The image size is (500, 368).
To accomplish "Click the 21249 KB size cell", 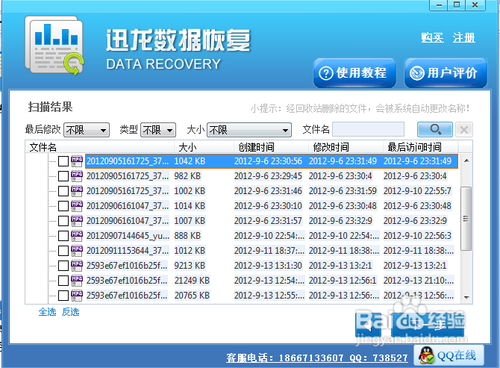I will click(192, 281).
